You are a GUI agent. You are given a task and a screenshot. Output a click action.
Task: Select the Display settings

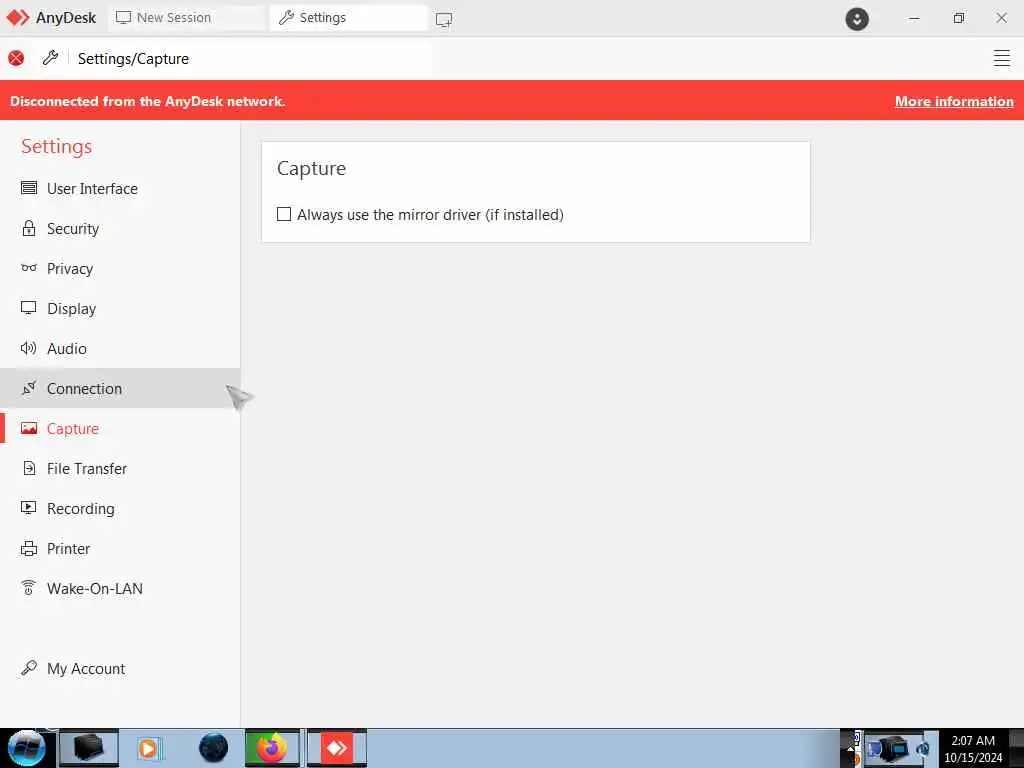(x=120, y=308)
